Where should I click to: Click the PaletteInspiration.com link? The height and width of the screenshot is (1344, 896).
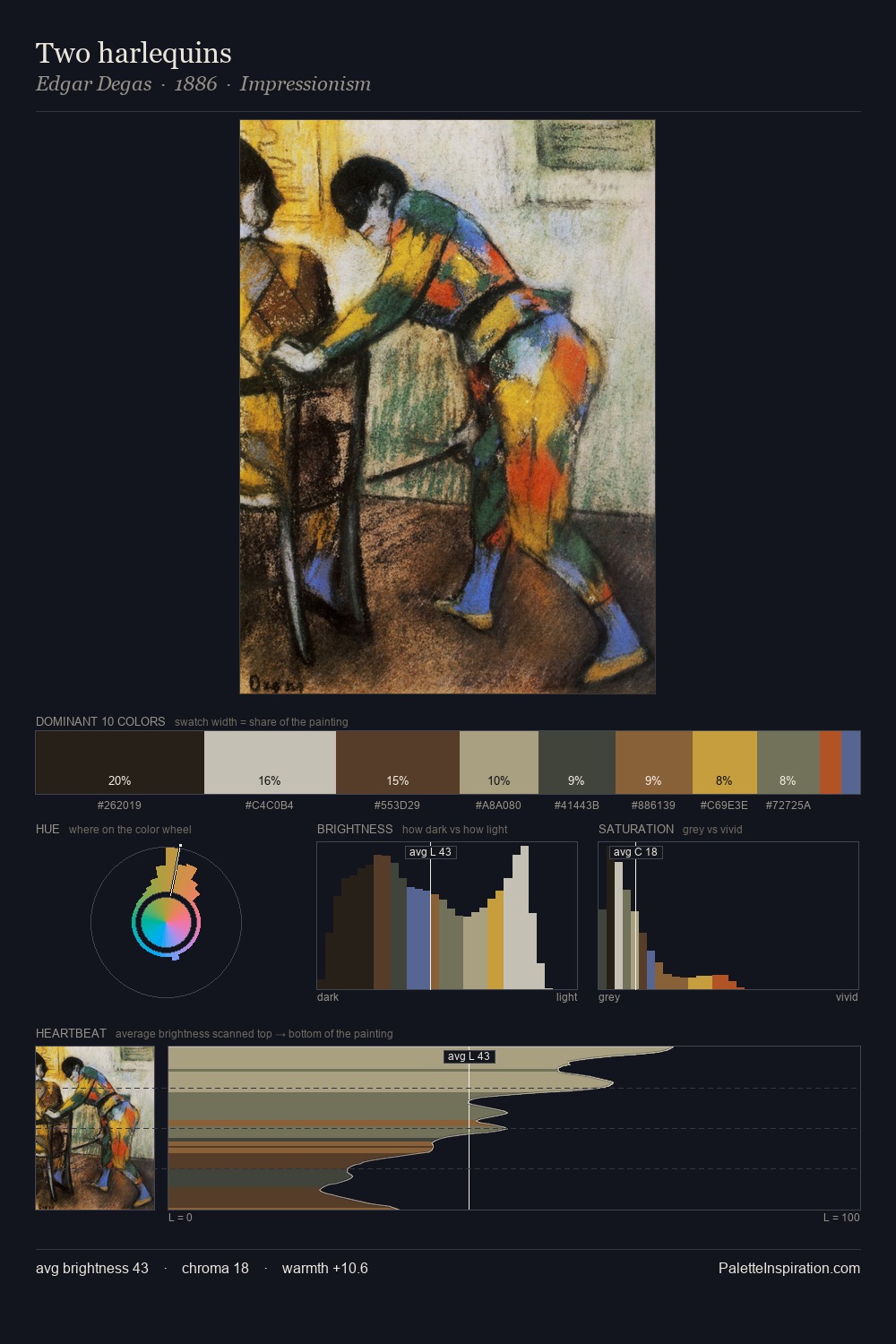[x=789, y=1268]
